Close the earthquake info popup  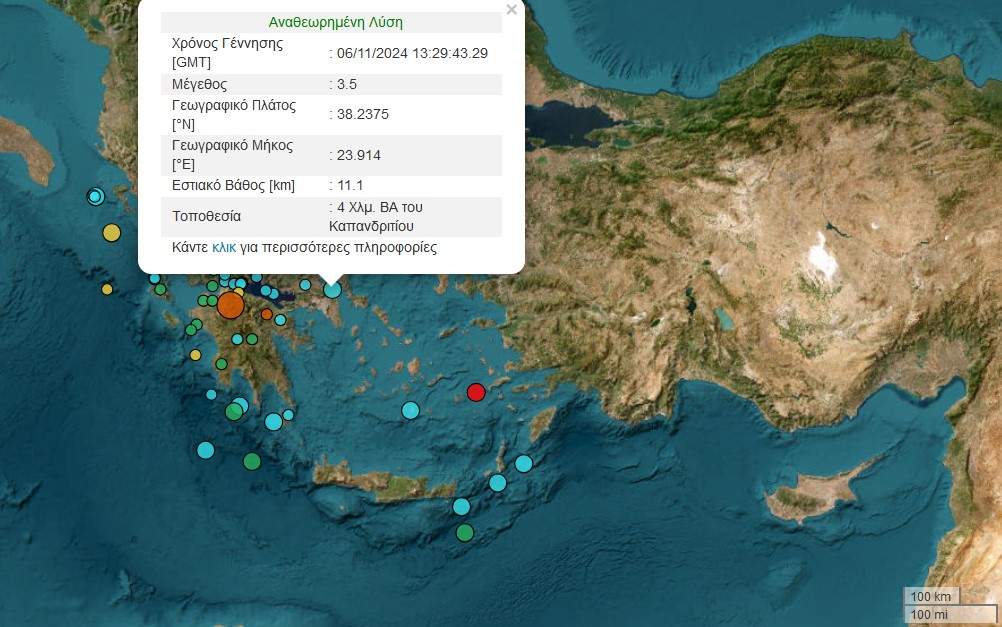coord(511,10)
